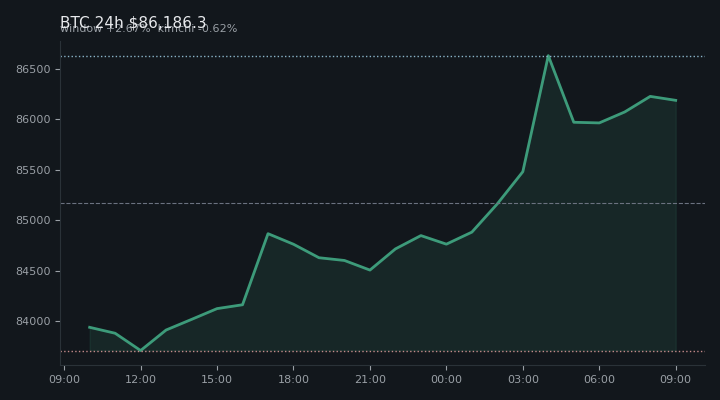Click the 12:00 x-axis label

pyautogui.click(x=141, y=379)
